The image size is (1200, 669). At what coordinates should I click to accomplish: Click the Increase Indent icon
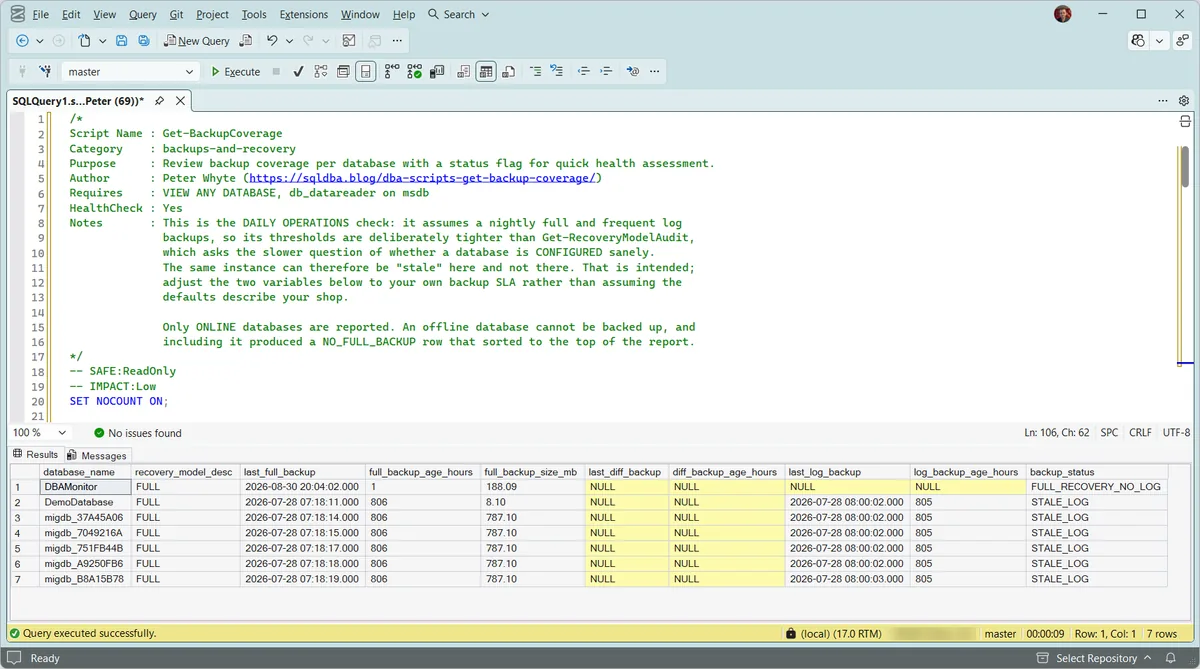point(606,72)
